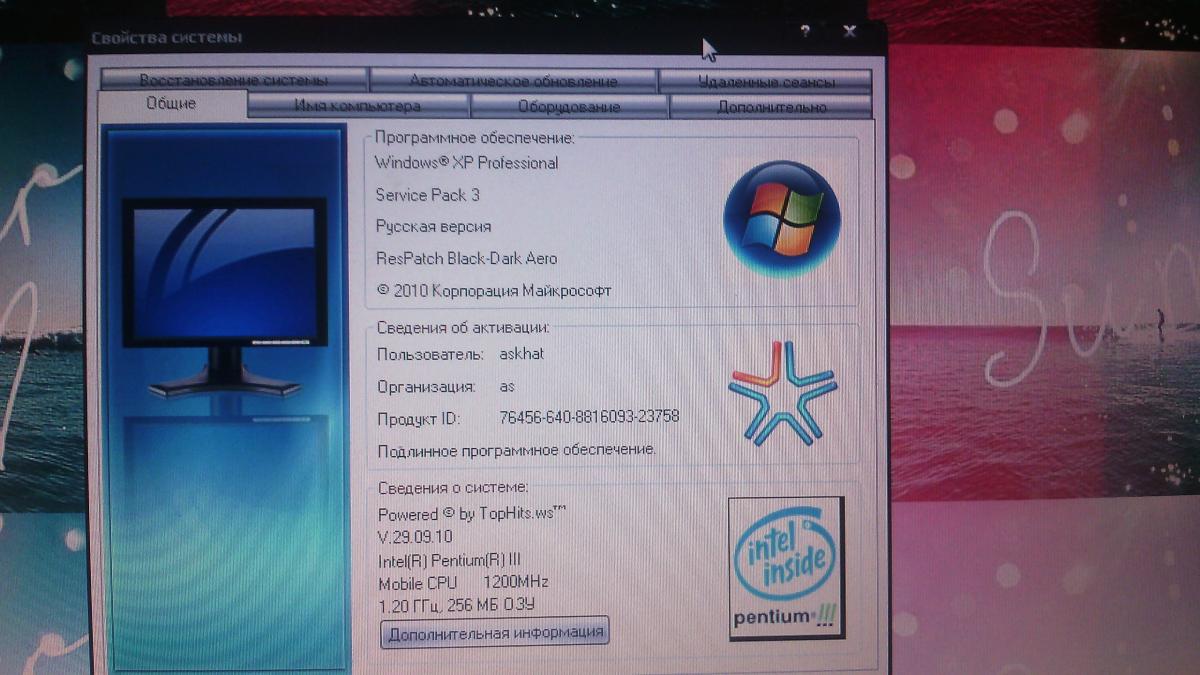The width and height of the screenshot is (1200, 675).
Task: Click the colorful activation star icon
Action: pyautogui.click(x=783, y=393)
